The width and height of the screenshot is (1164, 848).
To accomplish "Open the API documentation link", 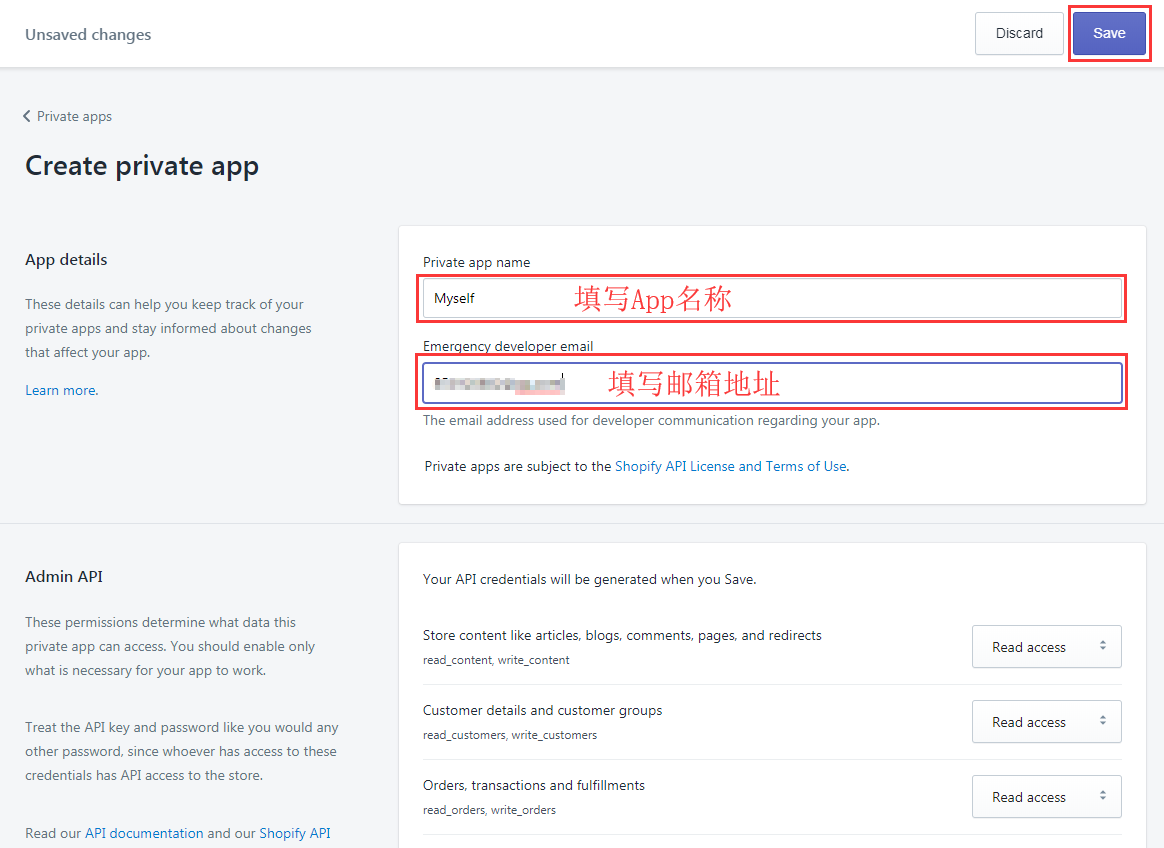I will [x=144, y=833].
